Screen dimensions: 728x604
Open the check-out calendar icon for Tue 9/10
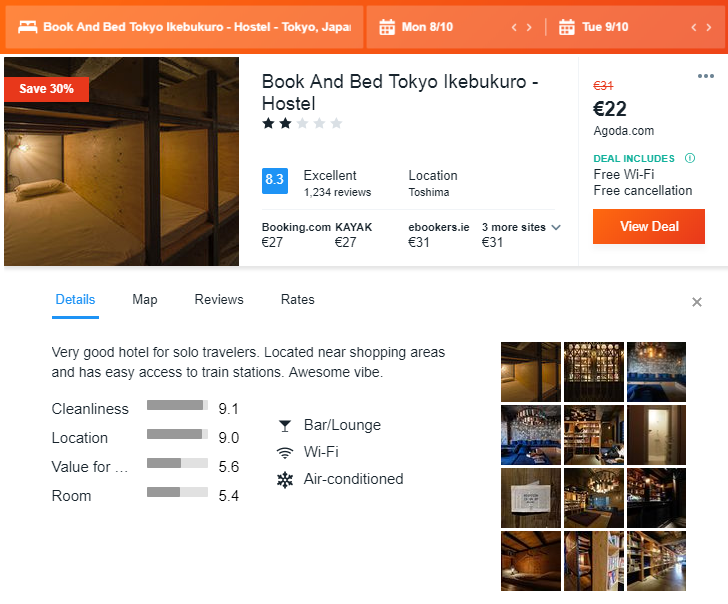[566, 27]
